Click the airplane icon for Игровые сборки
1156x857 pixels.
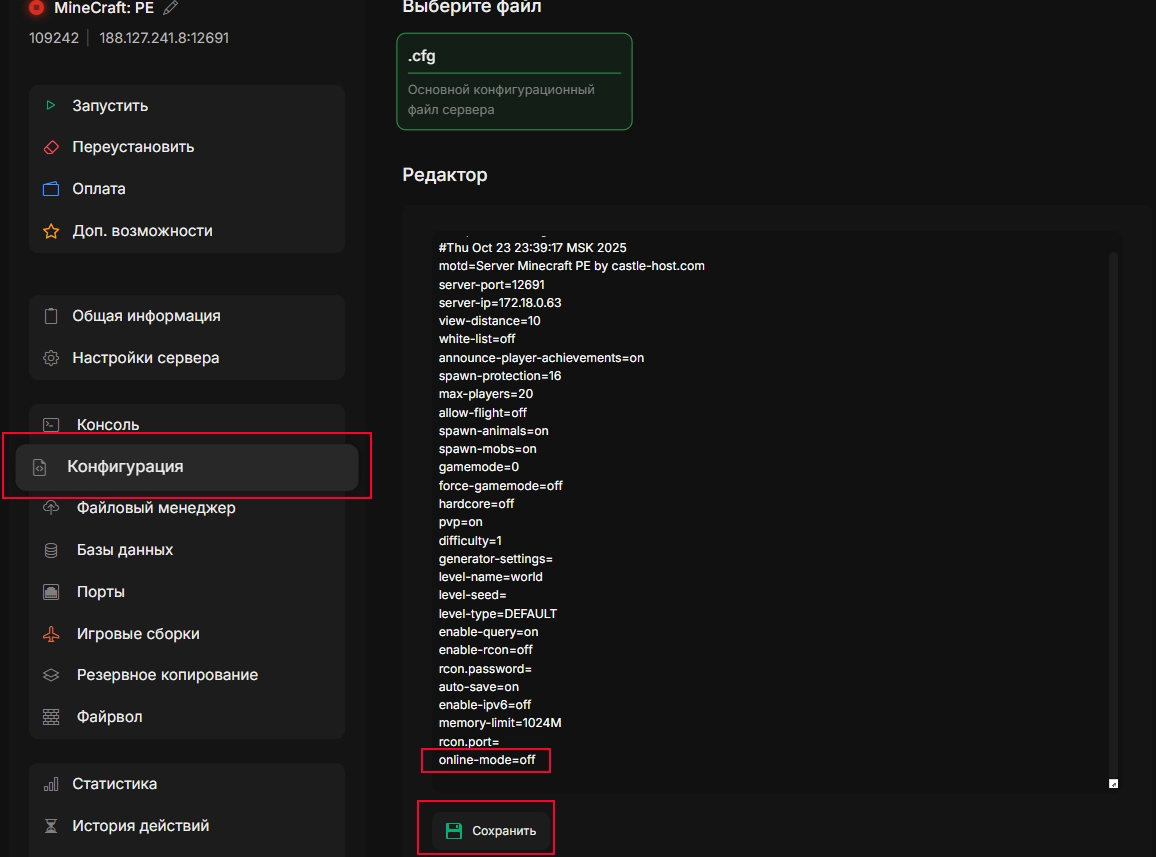[51, 634]
